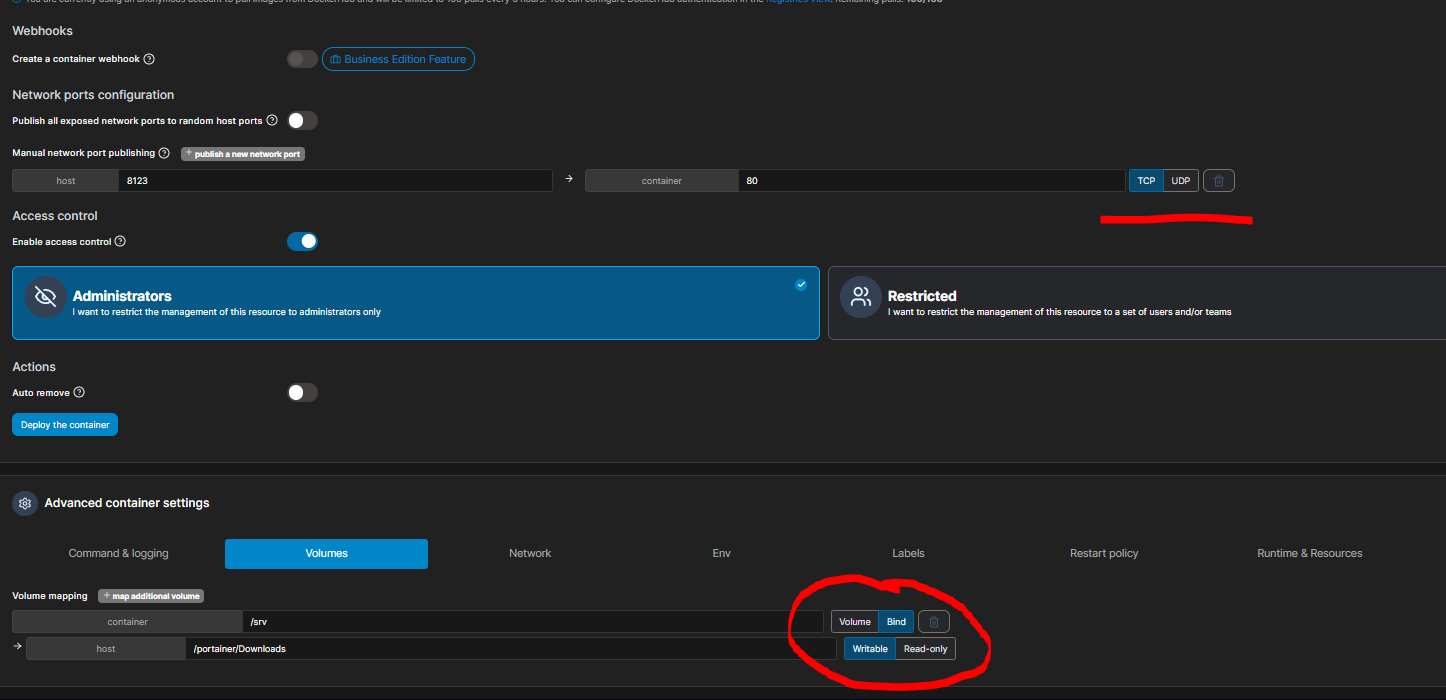1446x700 pixels.
Task: Click the Business Edition Feature button
Action: coord(398,59)
